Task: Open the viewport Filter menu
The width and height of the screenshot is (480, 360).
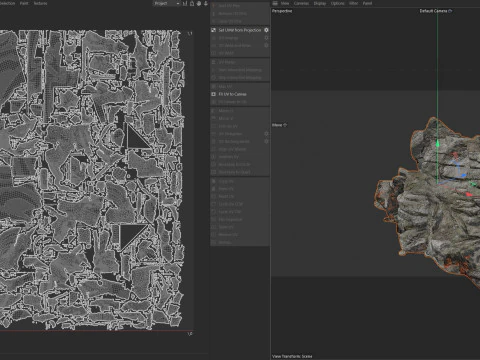Action: click(x=353, y=3)
